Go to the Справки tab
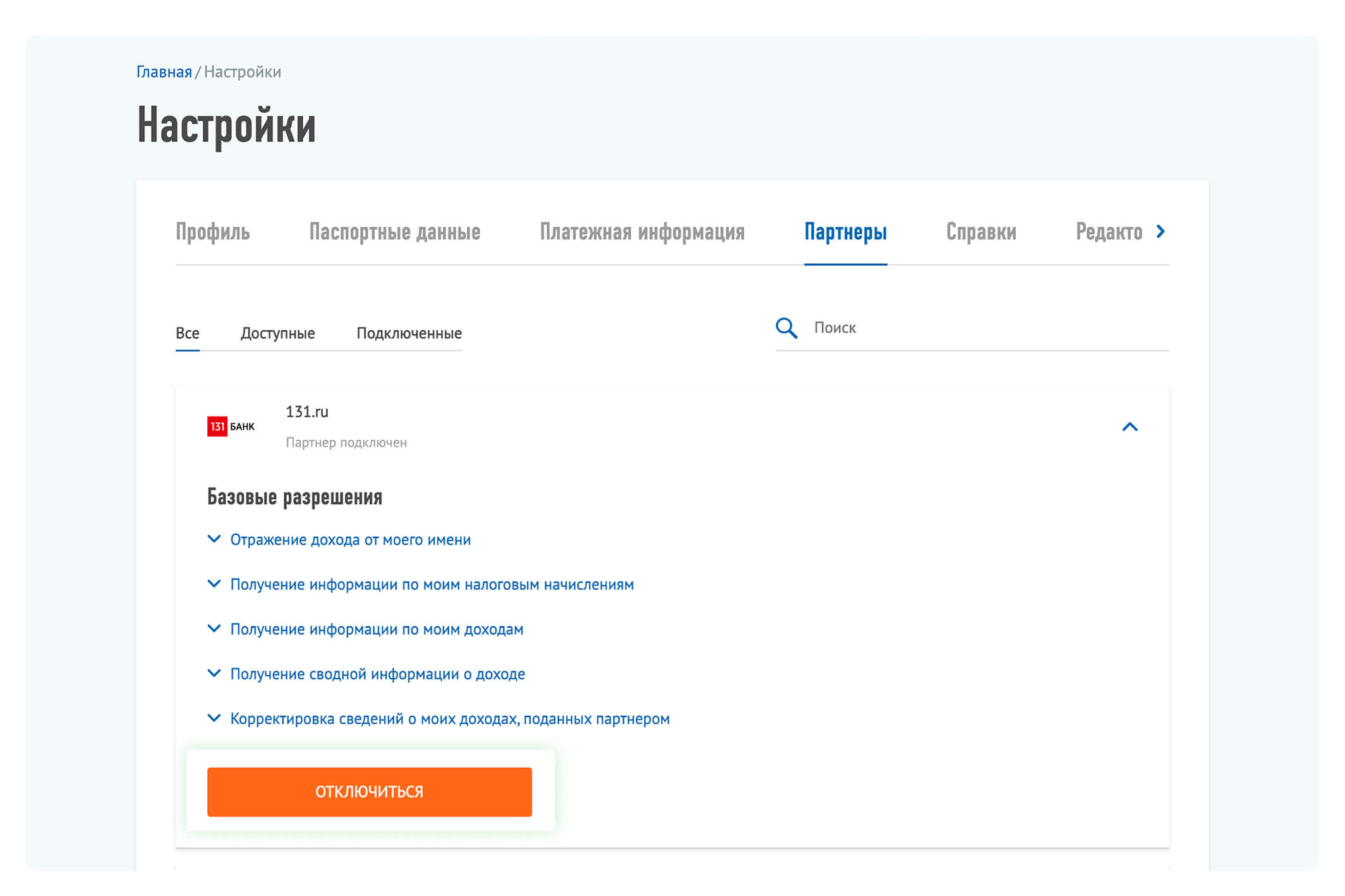The image size is (1345, 896). [981, 232]
